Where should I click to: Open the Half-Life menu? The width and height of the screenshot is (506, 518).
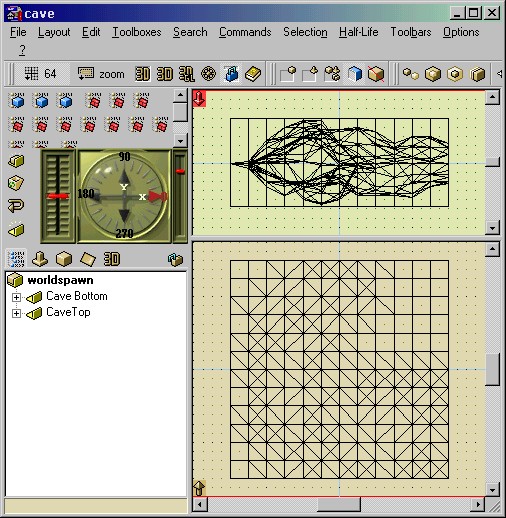coord(358,32)
